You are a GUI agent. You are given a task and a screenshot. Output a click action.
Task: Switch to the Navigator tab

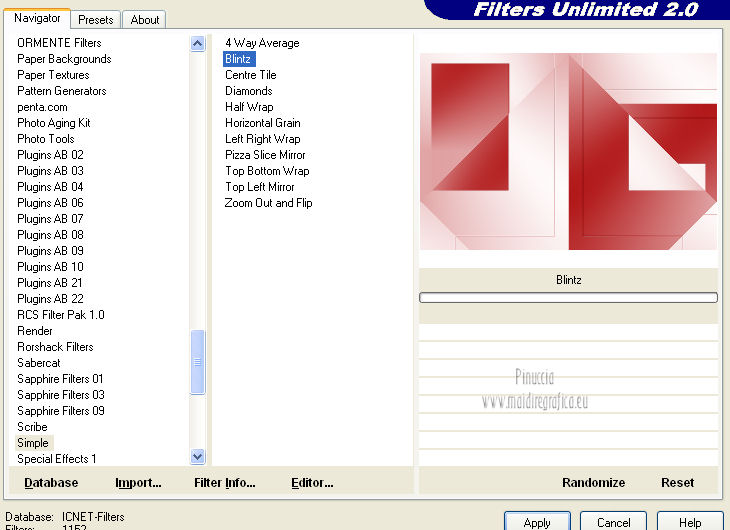tap(37, 19)
